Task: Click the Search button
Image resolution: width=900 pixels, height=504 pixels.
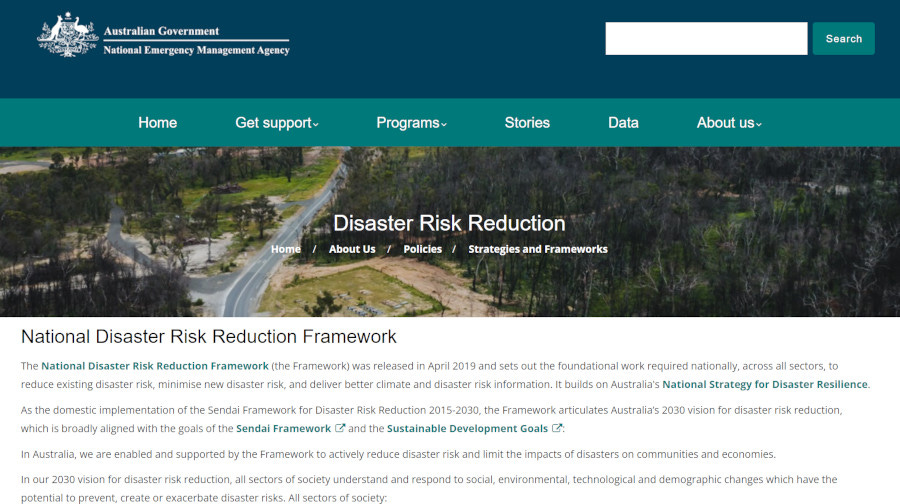Action: pyautogui.click(x=844, y=38)
